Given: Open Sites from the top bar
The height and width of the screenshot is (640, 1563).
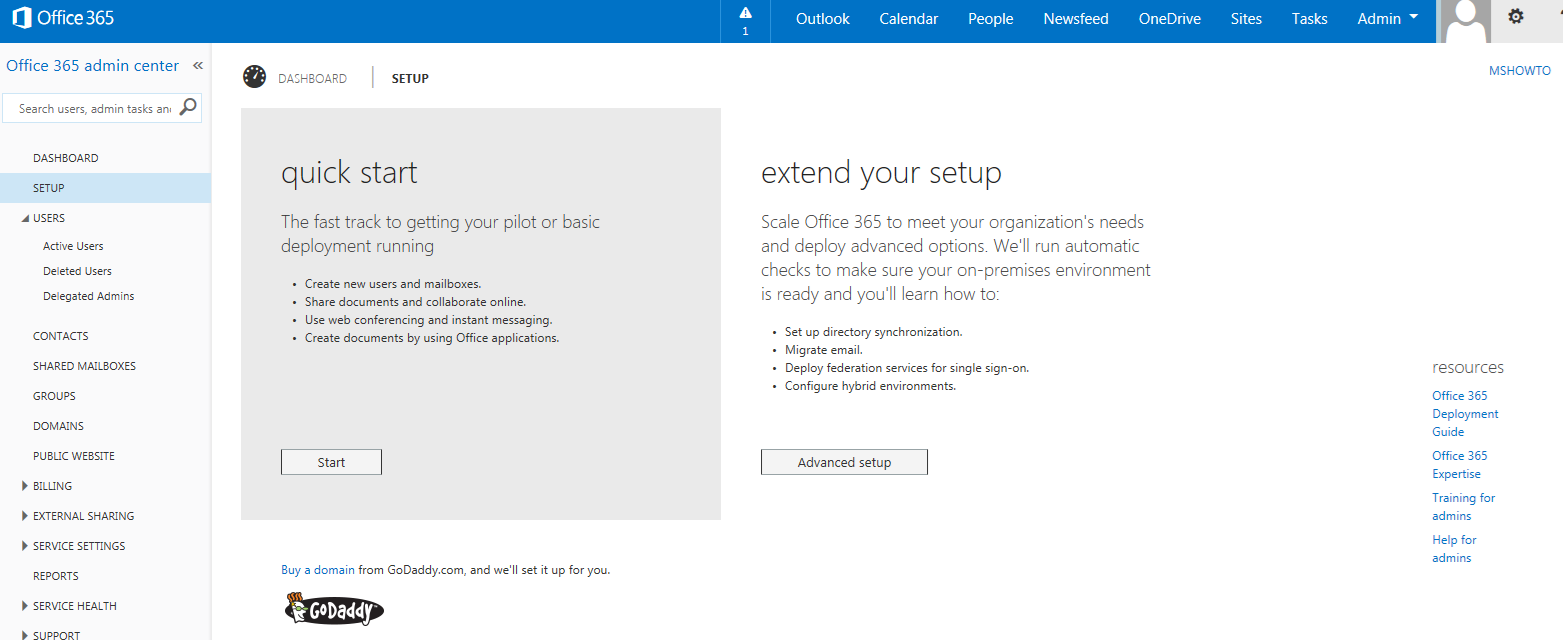Looking at the screenshot, I should [1246, 19].
